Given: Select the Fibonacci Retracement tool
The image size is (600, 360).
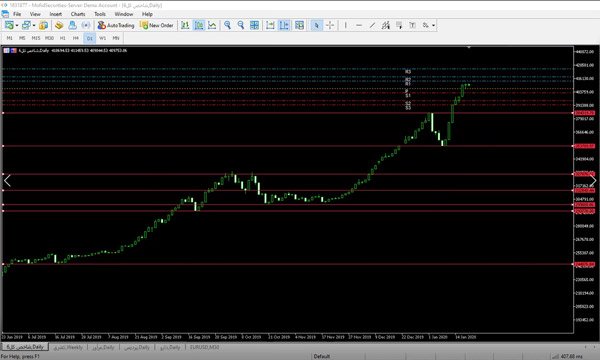Looking at the screenshot, I should point(399,25).
